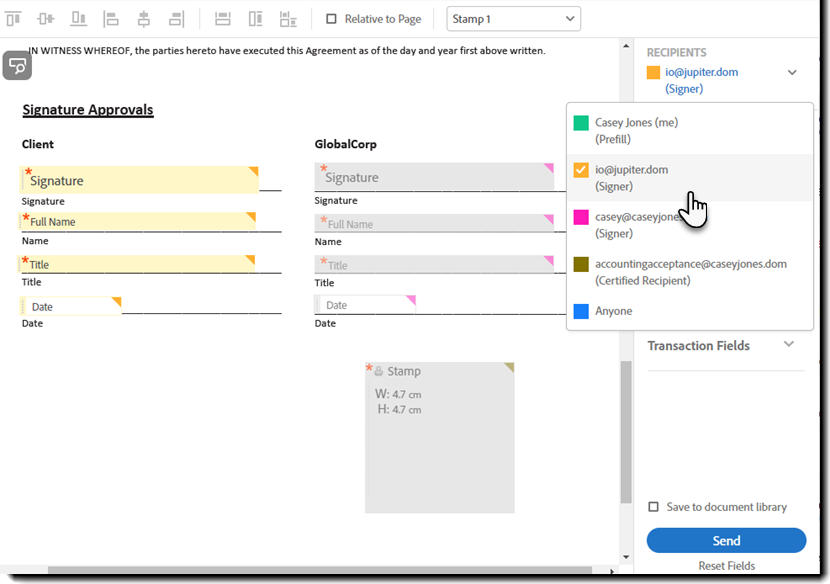Open the Stamp 1 field dropdown

513,19
